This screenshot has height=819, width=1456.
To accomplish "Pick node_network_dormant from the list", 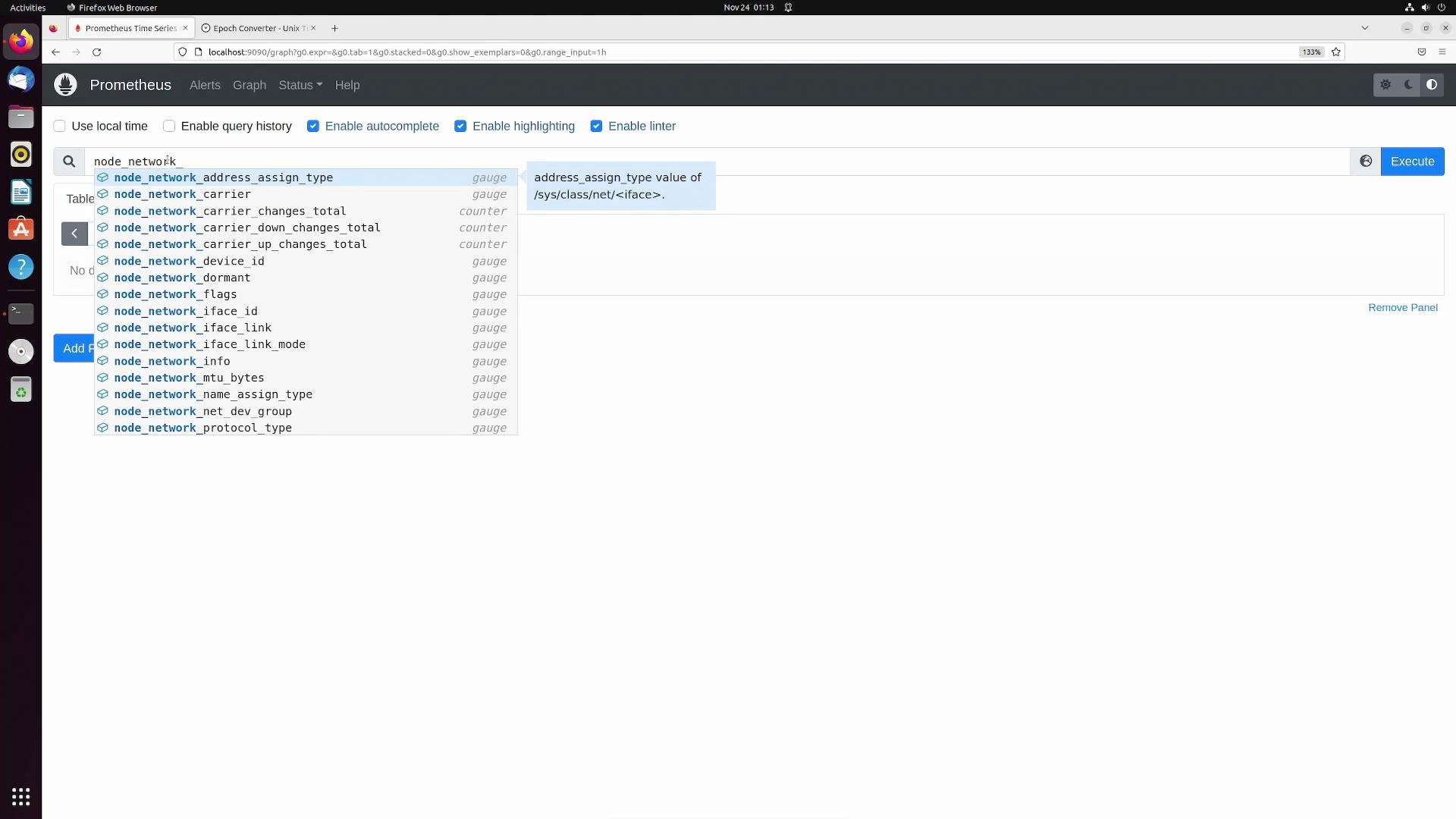I will (x=306, y=278).
